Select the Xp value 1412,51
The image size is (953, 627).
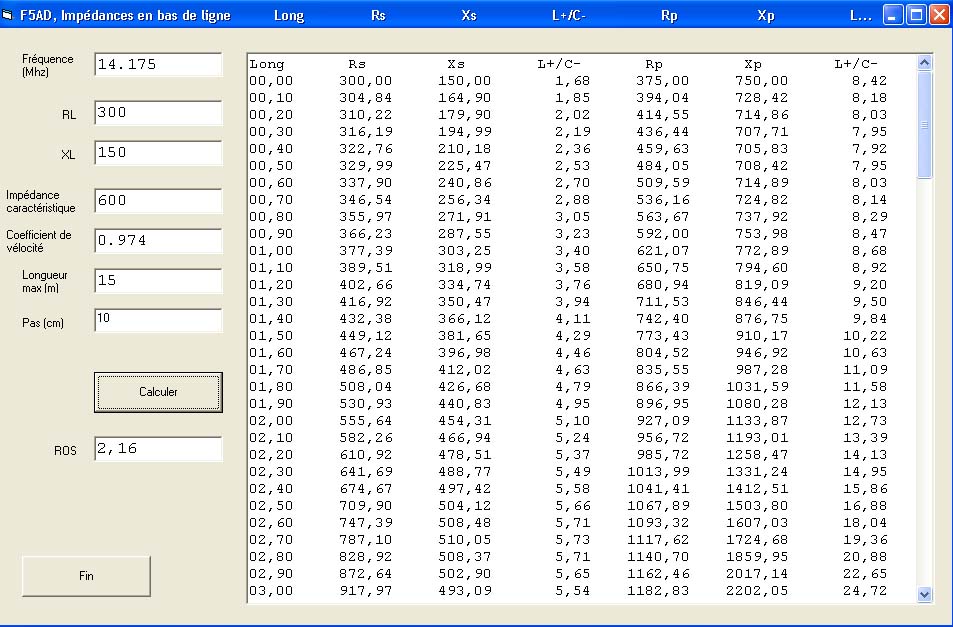[757, 489]
